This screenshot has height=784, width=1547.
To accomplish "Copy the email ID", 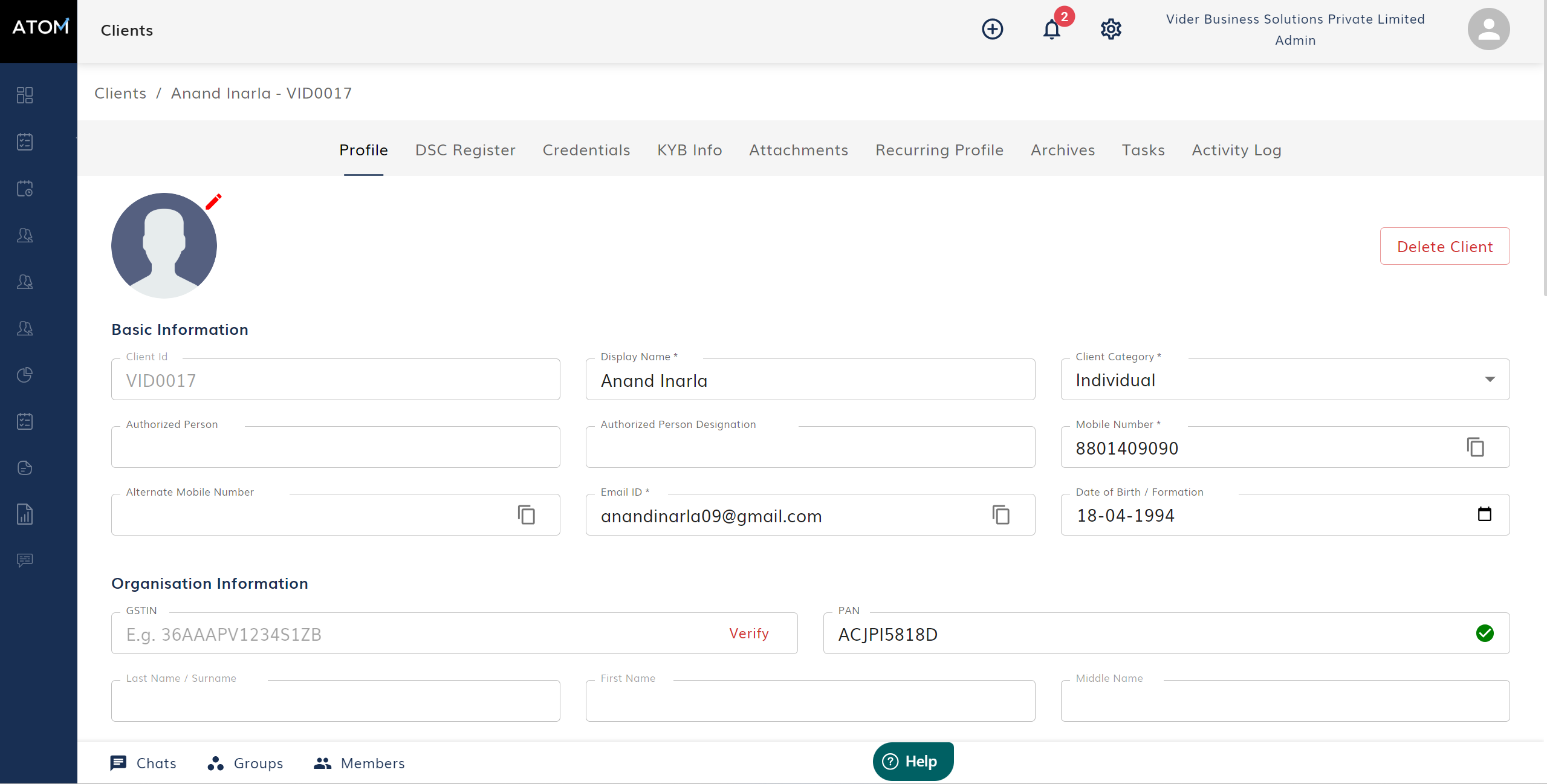I will pyautogui.click(x=1001, y=515).
